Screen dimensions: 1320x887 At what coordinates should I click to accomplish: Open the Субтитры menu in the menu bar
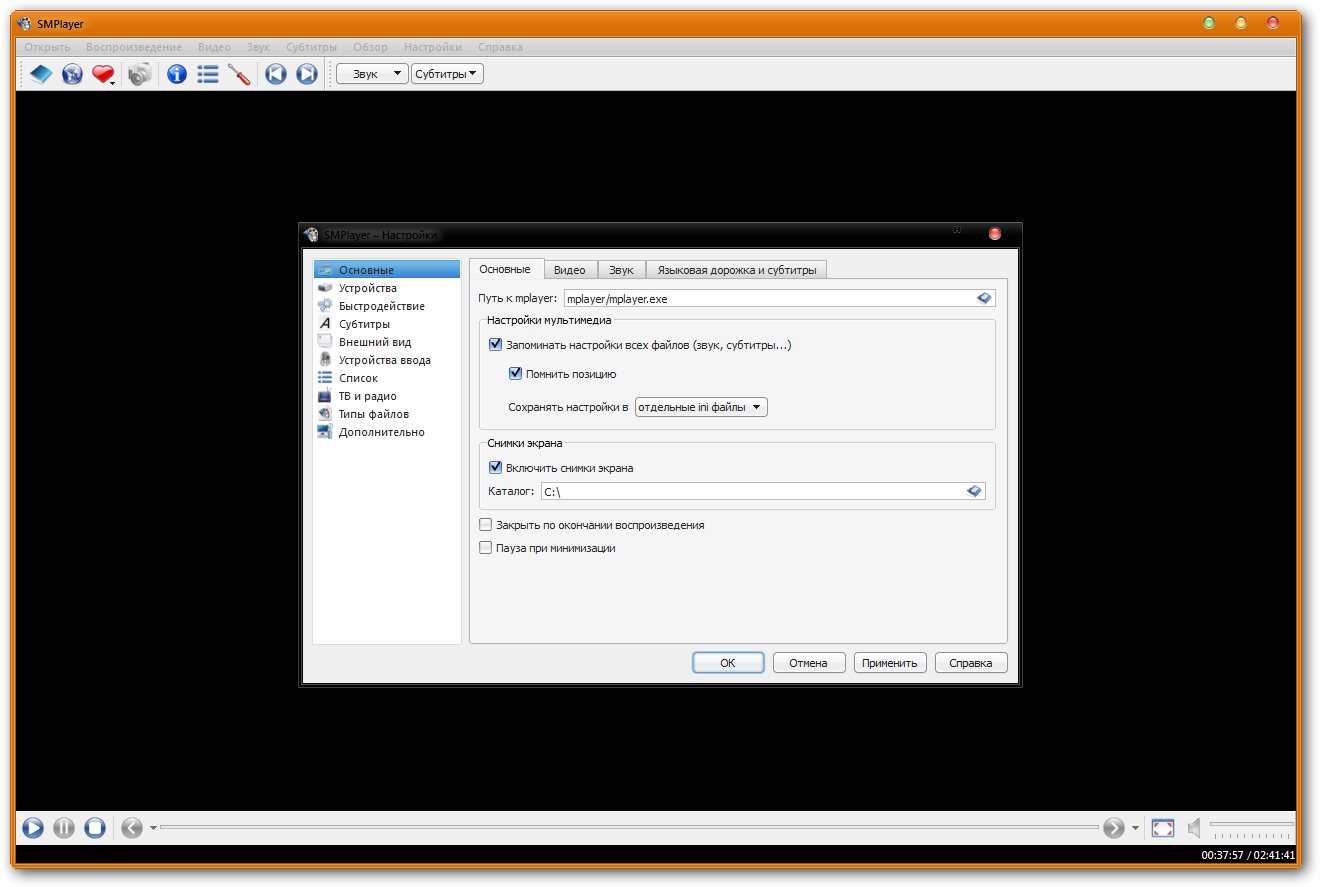click(311, 47)
